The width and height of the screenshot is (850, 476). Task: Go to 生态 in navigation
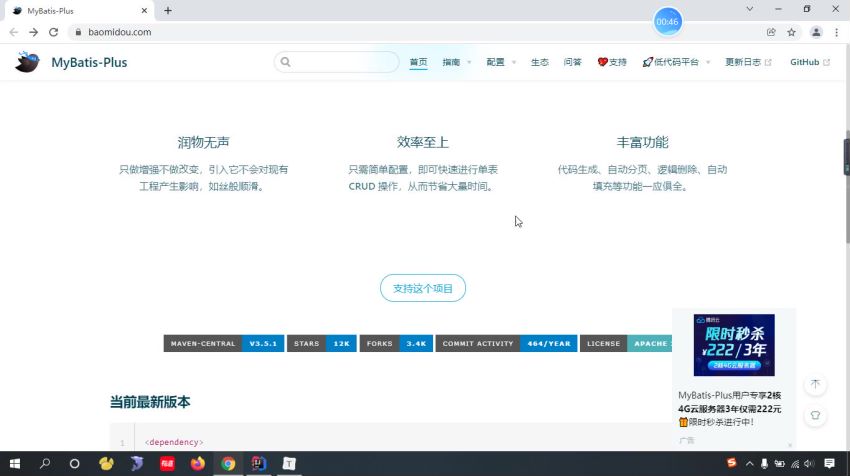539,62
